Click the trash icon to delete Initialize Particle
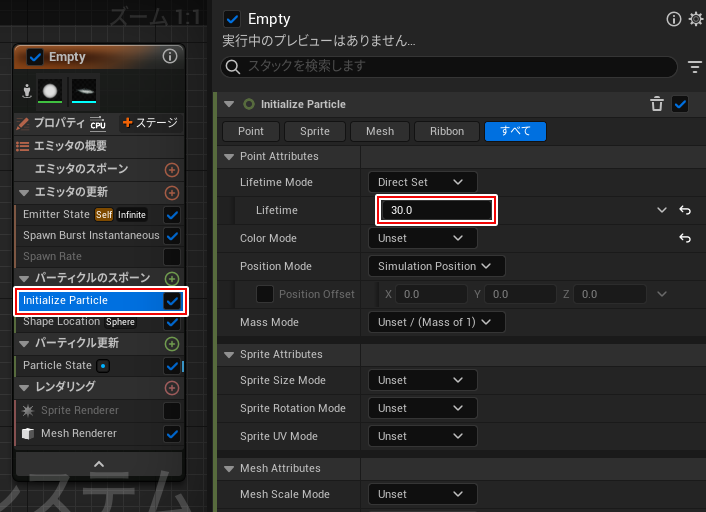The image size is (706, 512). pos(656,104)
